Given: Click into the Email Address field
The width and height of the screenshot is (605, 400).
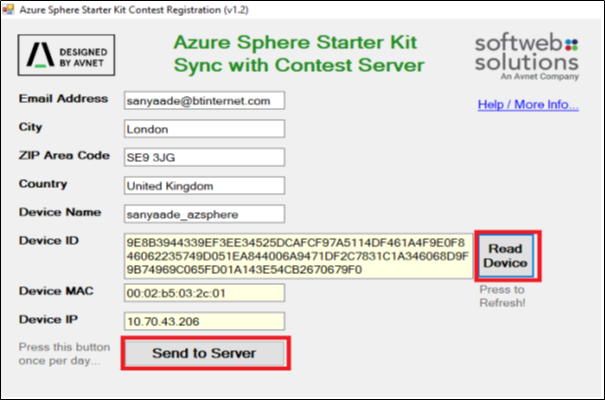Looking at the screenshot, I should (204, 101).
